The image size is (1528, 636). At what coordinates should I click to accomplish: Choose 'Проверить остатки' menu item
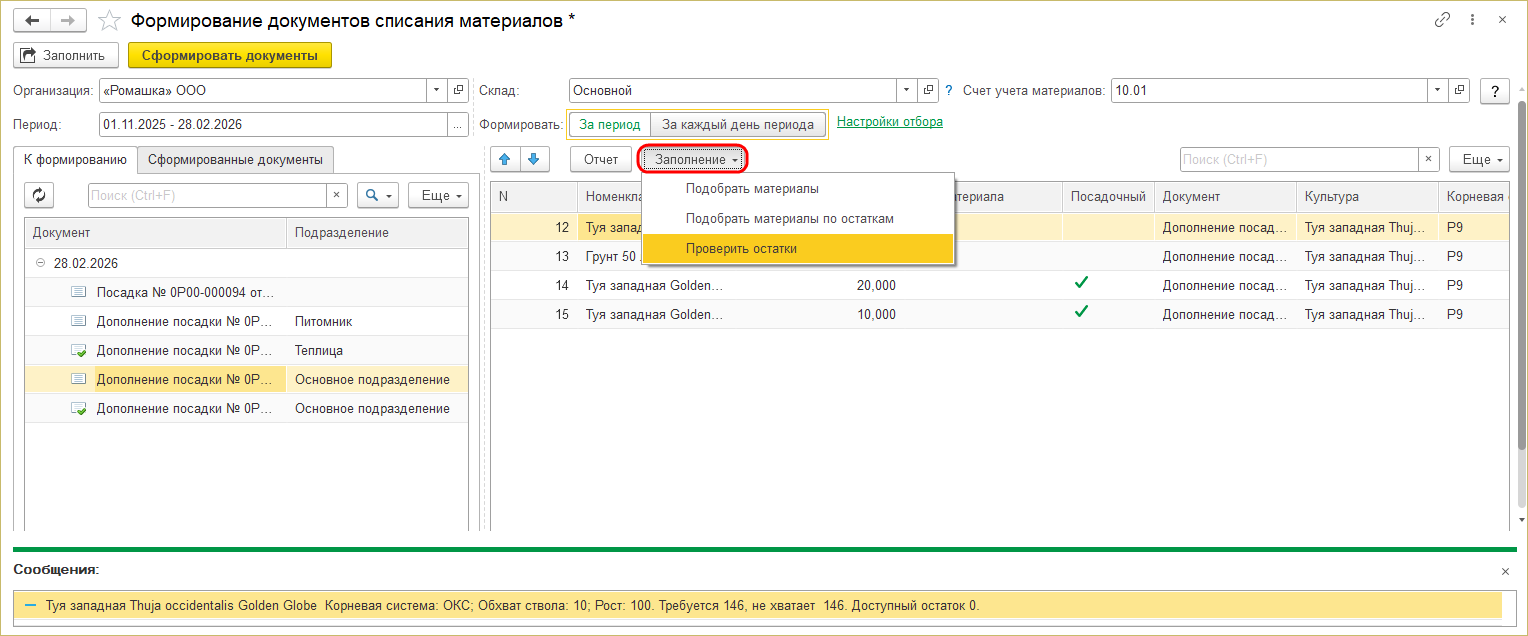click(x=741, y=248)
